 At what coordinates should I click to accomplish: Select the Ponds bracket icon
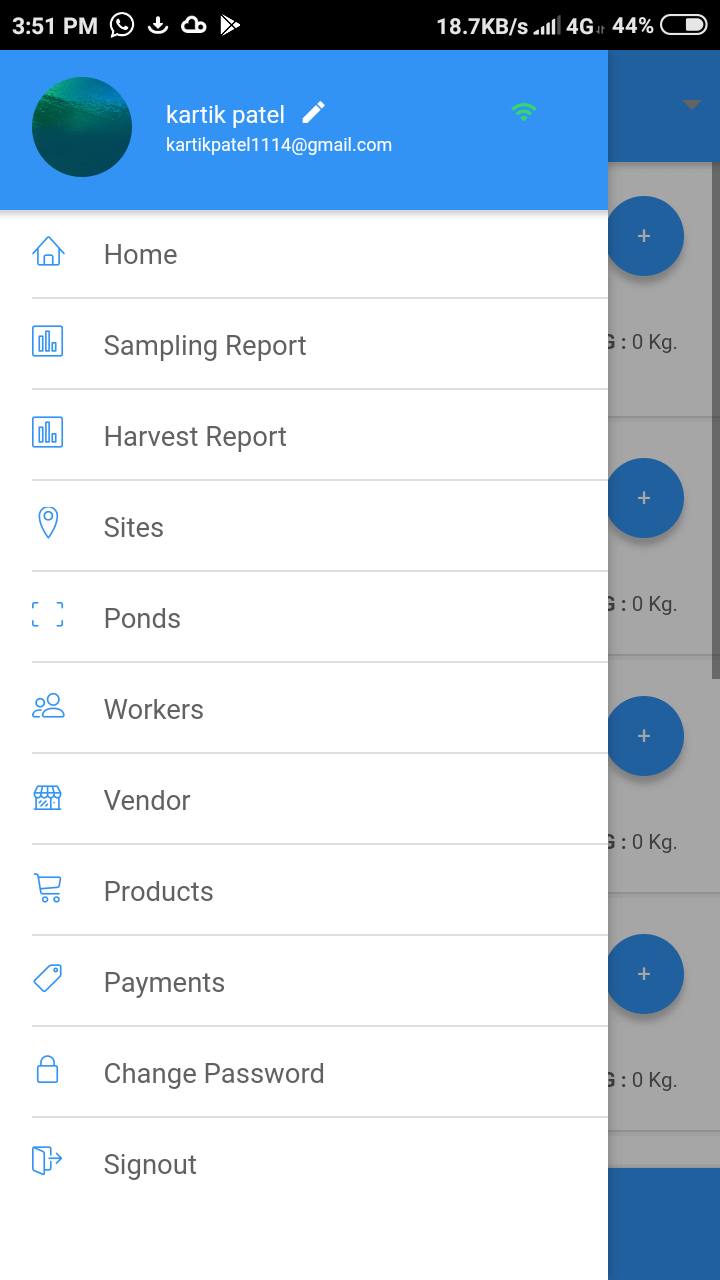(48, 615)
